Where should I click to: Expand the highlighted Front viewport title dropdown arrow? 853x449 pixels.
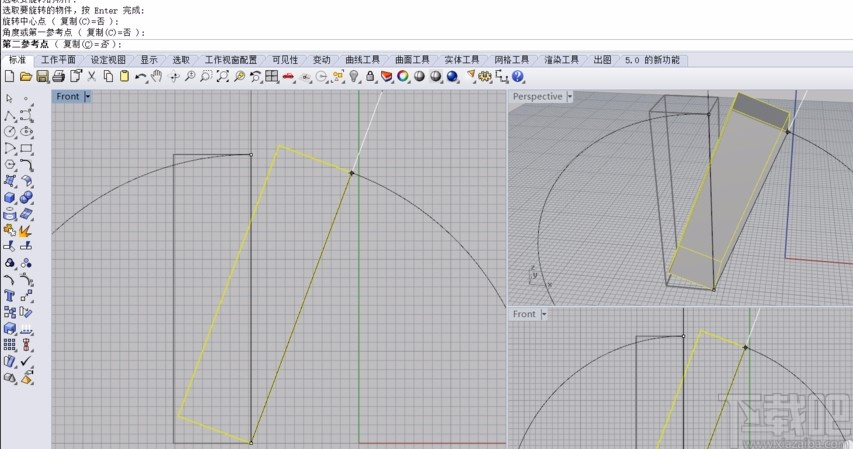click(88, 97)
